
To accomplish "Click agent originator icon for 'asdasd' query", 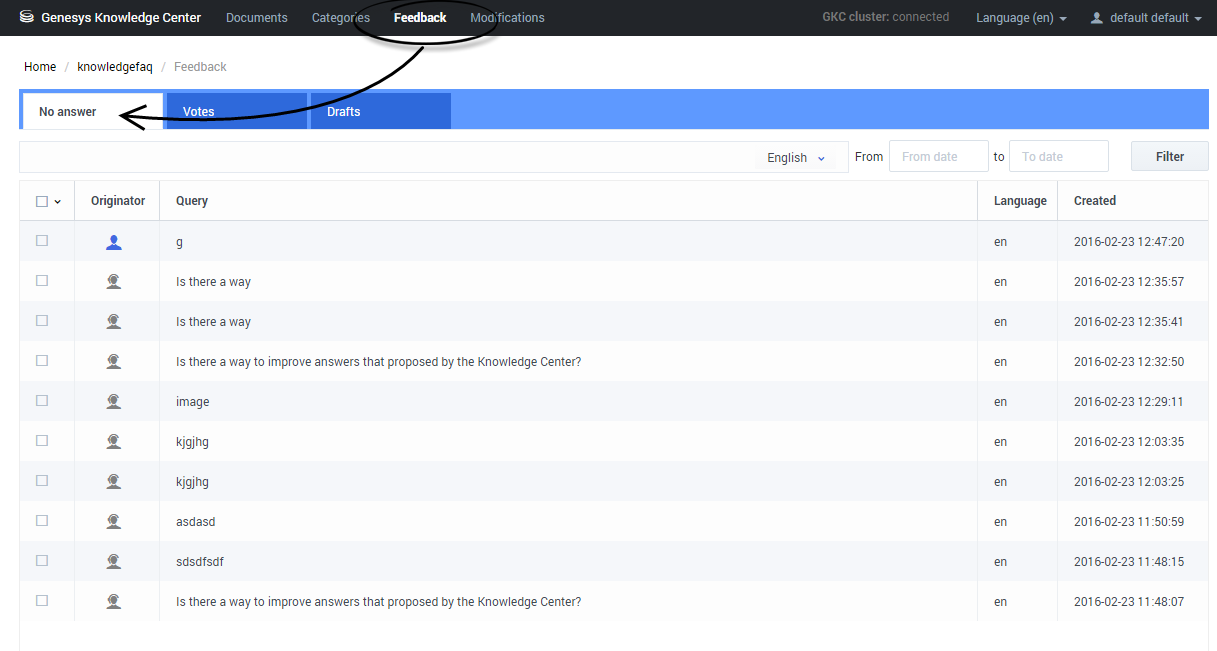I will tap(114, 522).
